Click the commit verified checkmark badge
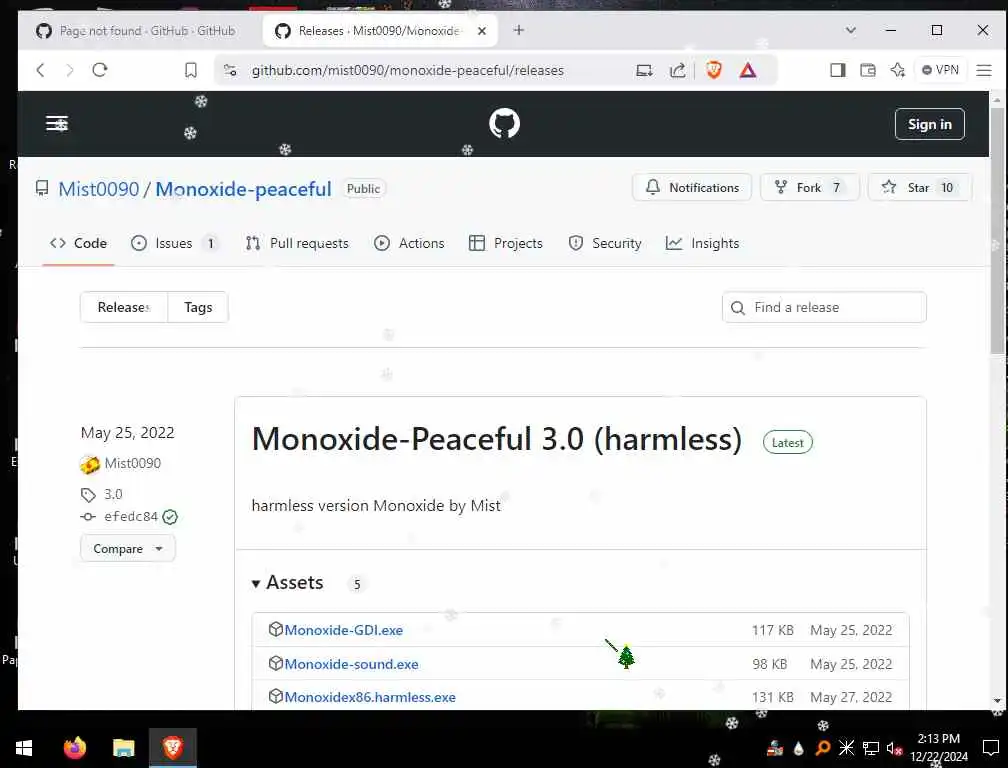This screenshot has width=1008, height=768. 170,517
